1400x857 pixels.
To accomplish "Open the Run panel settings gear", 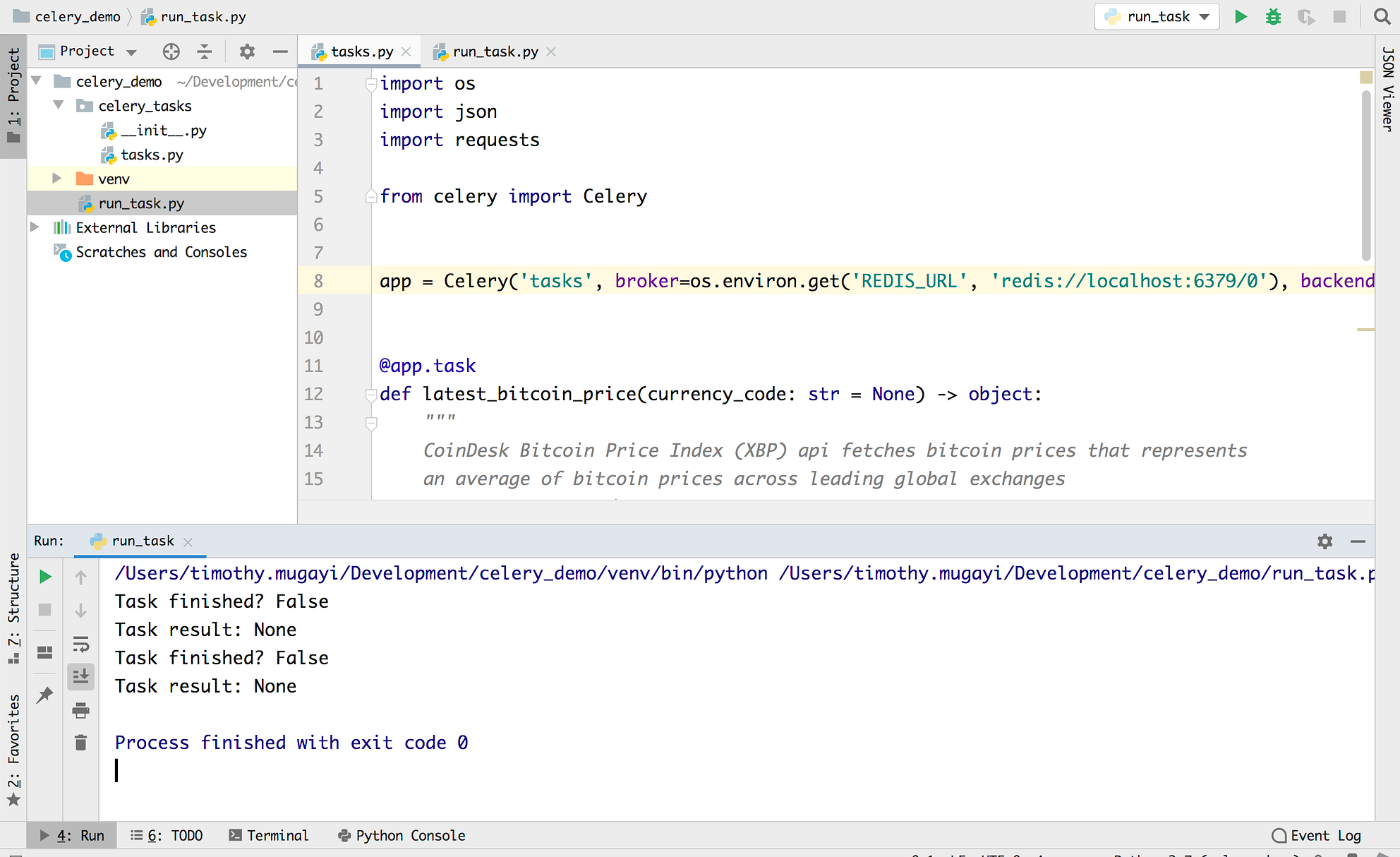I will click(x=1324, y=541).
